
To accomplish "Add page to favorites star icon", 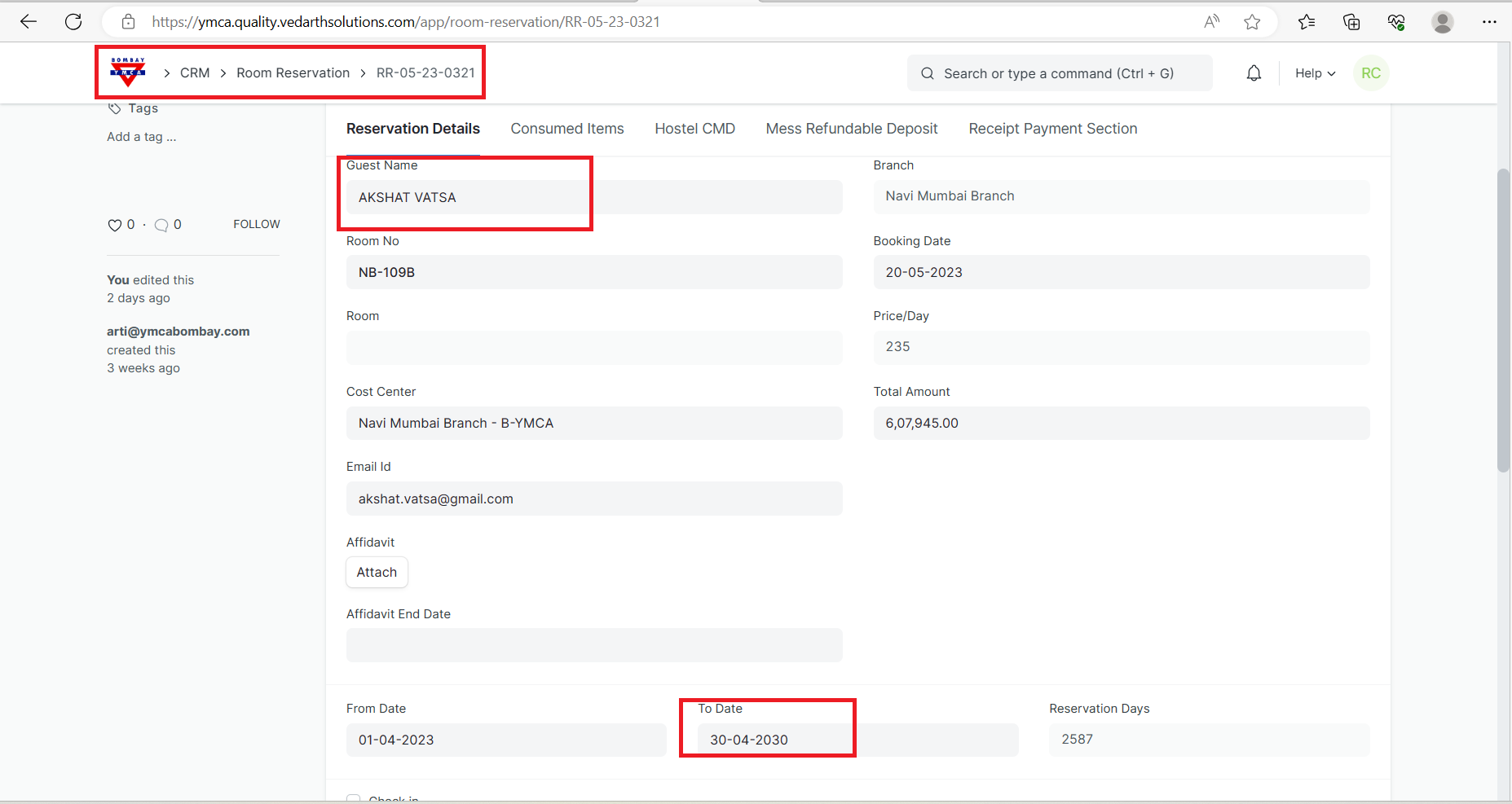I will [x=1252, y=22].
